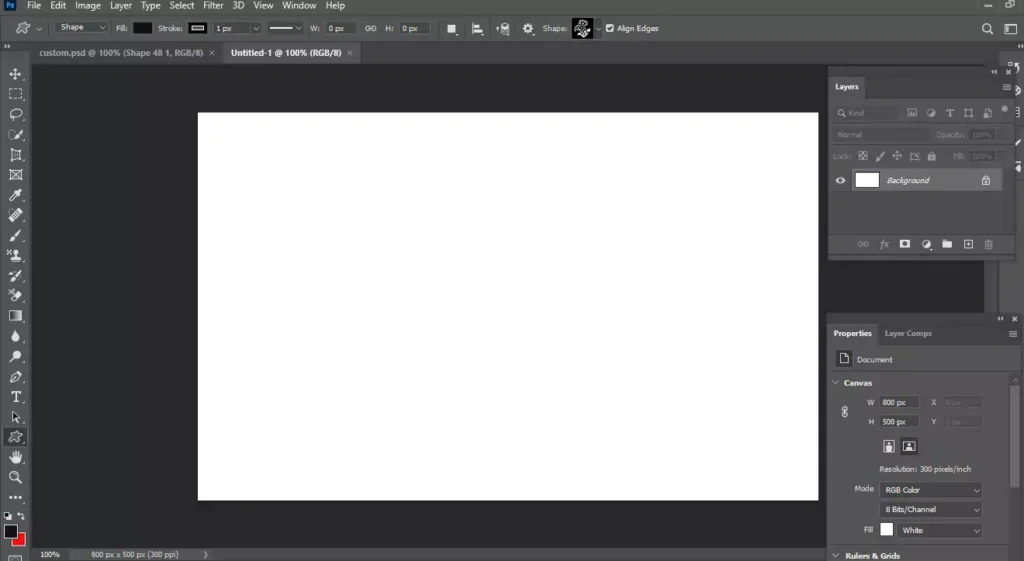Viewport: 1024px width, 561px height.
Task: Select the Eyedropper tool
Action: pos(16,195)
